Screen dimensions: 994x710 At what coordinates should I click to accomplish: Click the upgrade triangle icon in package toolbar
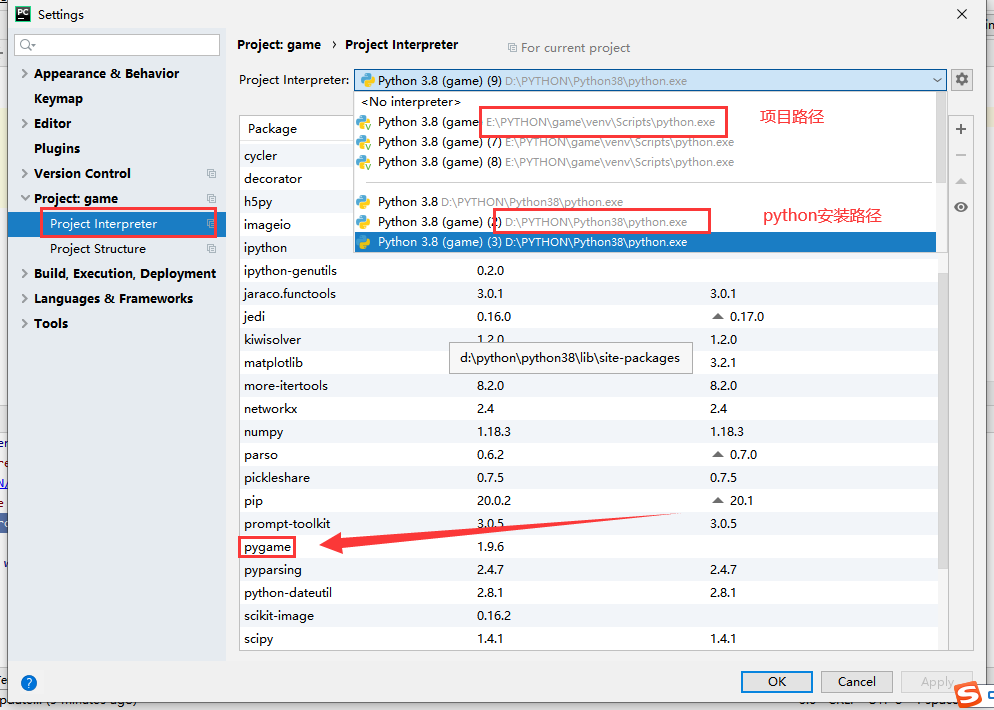pos(960,181)
